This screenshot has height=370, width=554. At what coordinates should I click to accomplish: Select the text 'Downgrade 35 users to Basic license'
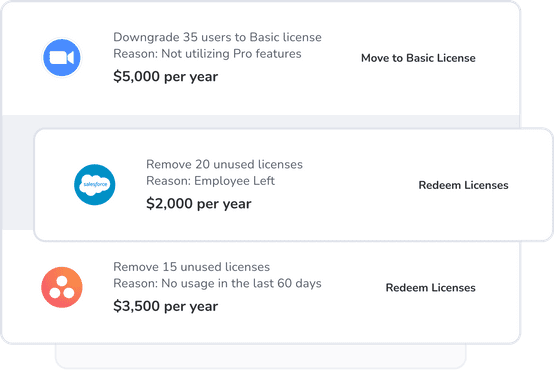(x=217, y=37)
